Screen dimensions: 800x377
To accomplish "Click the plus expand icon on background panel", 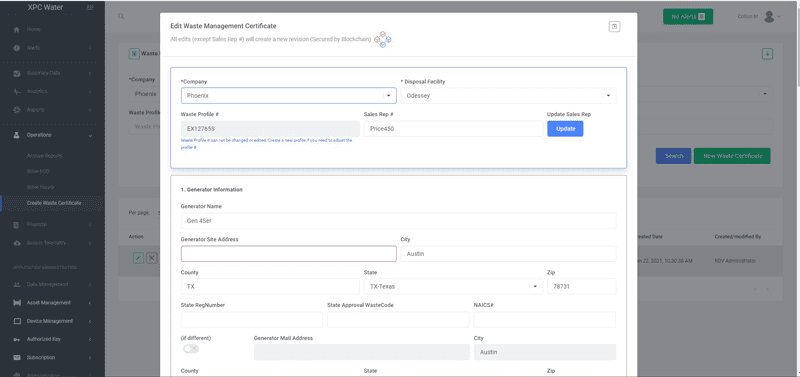I will tap(767, 54).
